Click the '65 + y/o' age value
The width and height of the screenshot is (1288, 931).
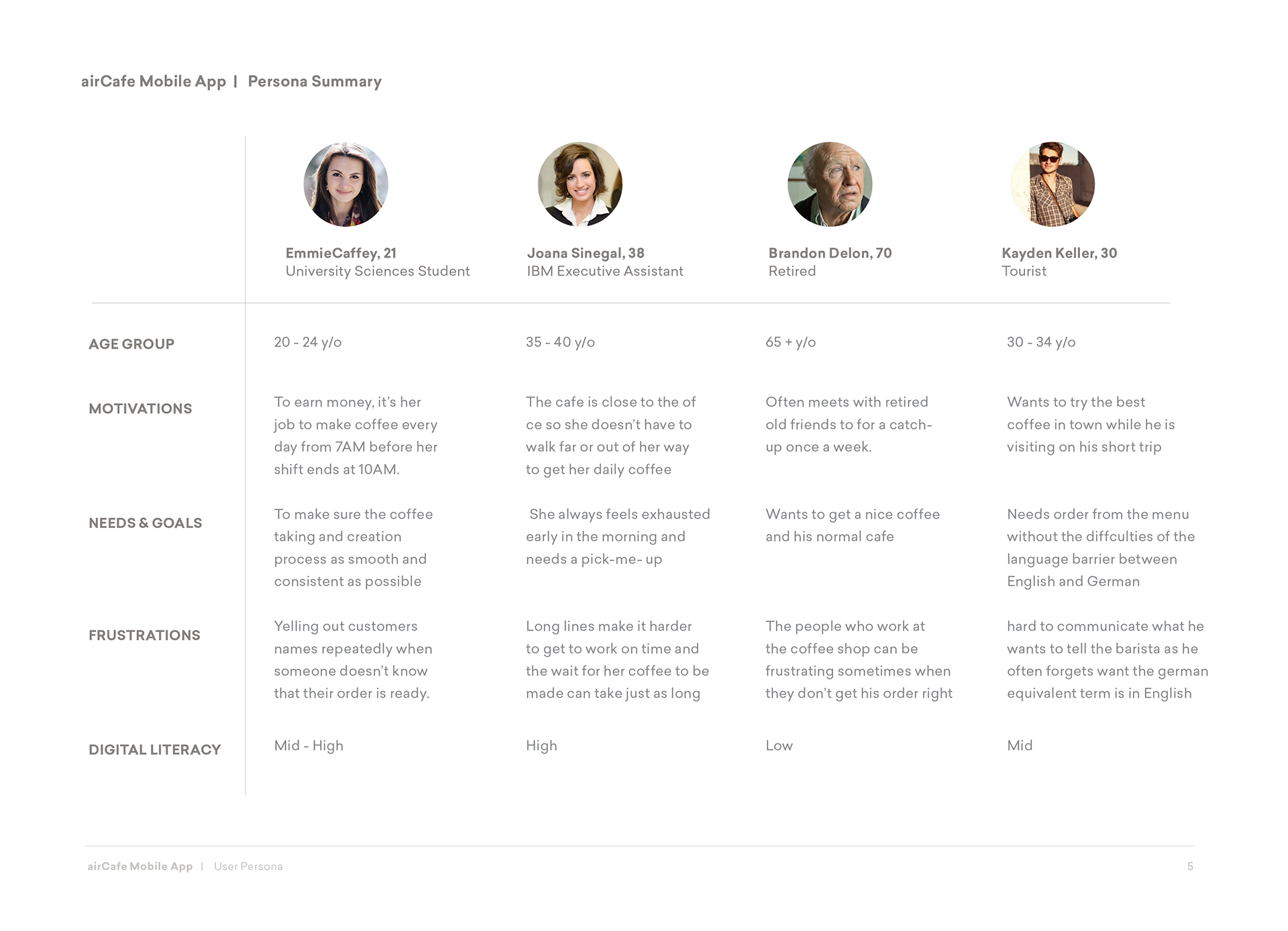tap(790, 342)
